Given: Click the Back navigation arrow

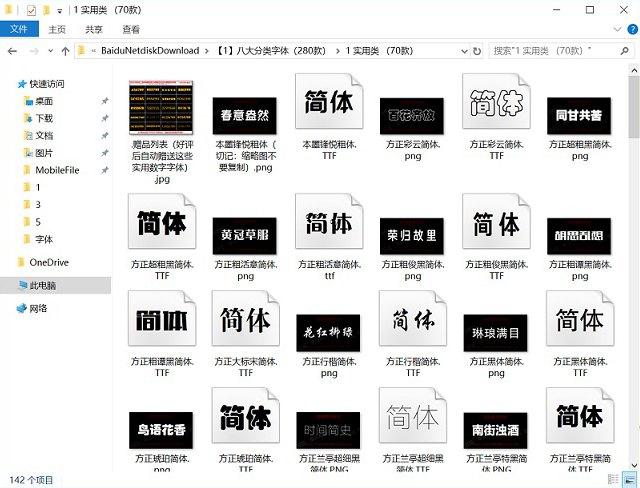Looking at the screenshot, I should pyautogui.click(x=12, y=51).
